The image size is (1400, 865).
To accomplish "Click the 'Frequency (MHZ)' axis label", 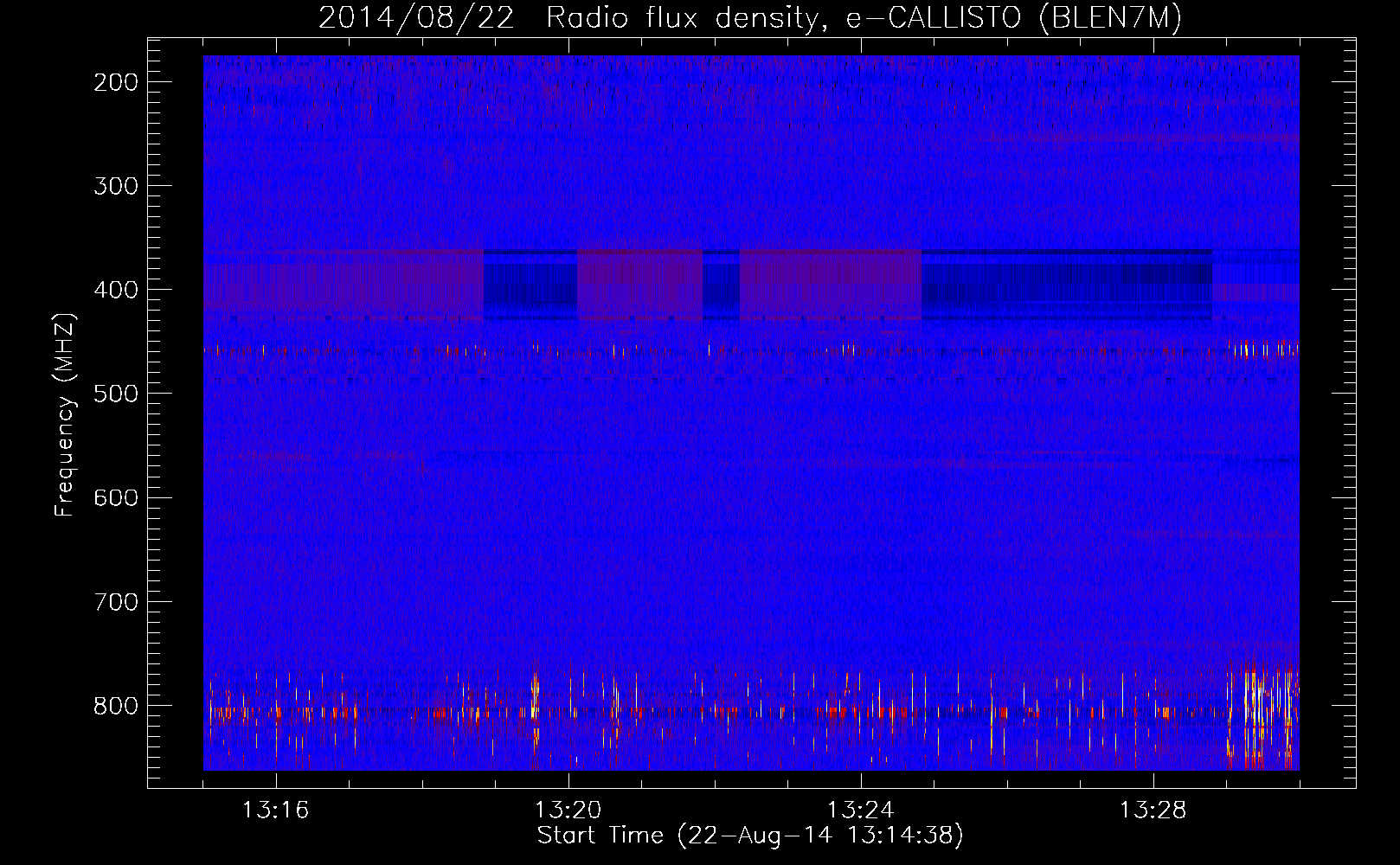I will point(66,414).
